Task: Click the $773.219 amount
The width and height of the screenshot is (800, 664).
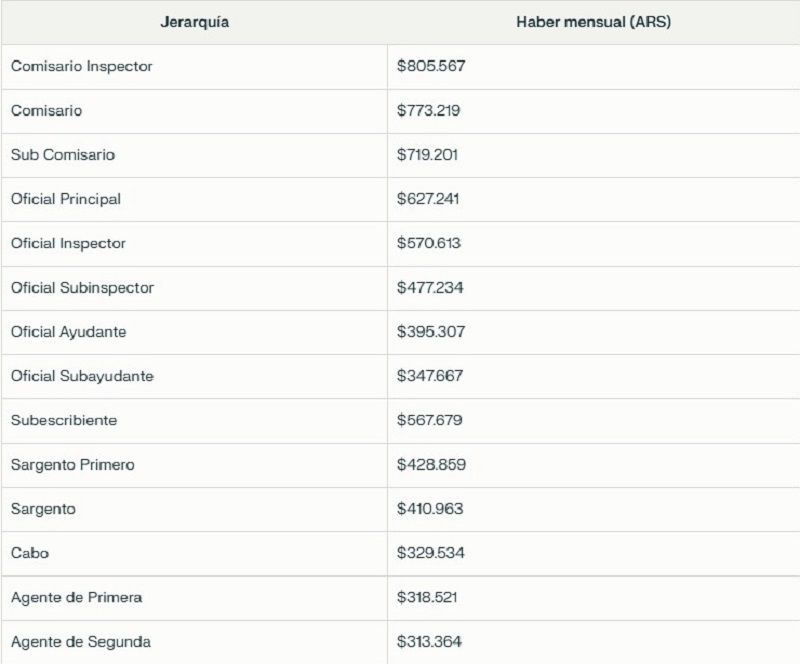Action: click(x=428, y=111)
